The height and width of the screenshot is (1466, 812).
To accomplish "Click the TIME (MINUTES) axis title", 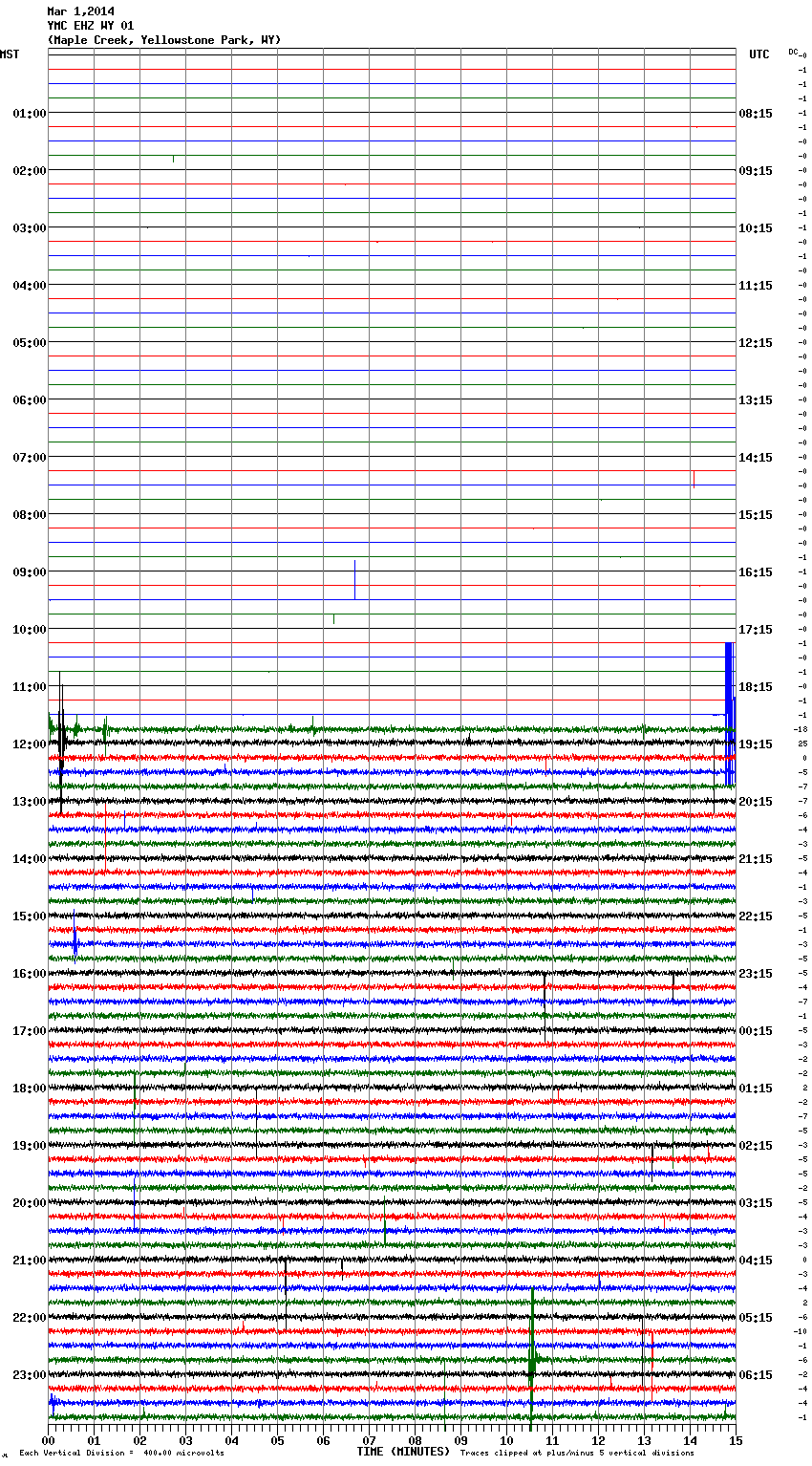I will (402, 1452).
